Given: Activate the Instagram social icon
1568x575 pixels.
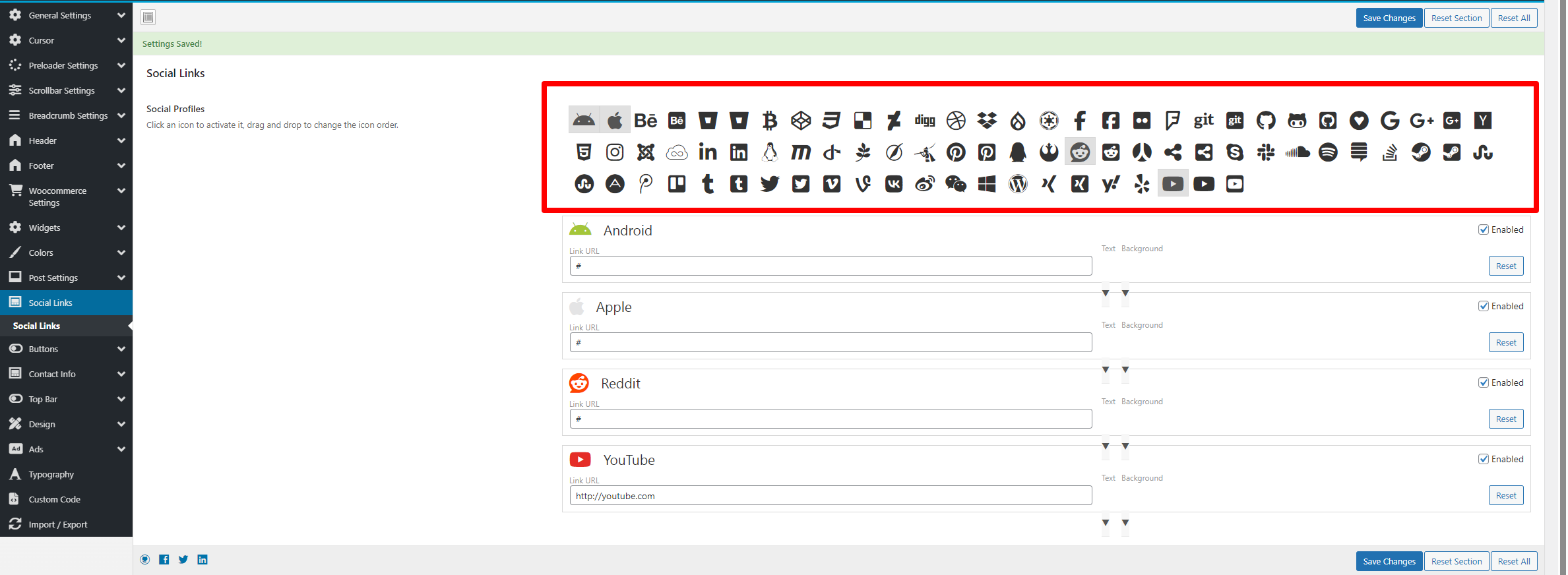Looking at the screenshot, I should coord(614,152).
